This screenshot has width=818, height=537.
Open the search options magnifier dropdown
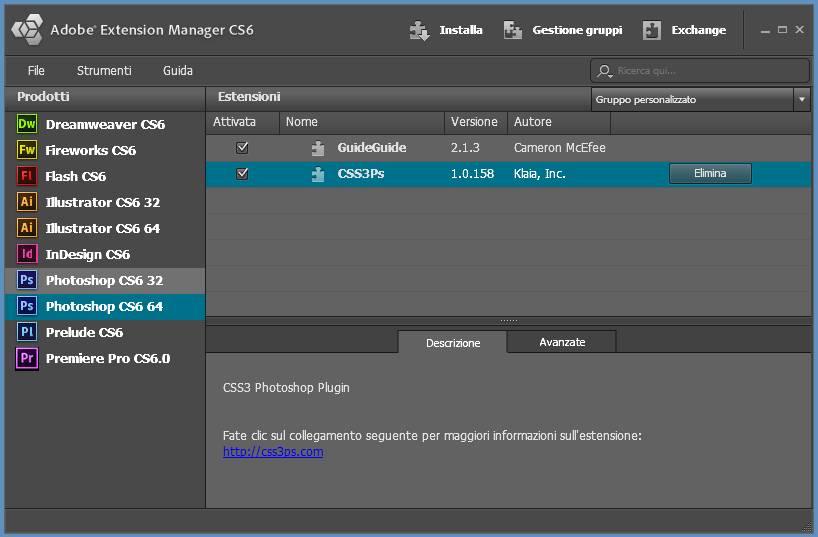[605, 71]
